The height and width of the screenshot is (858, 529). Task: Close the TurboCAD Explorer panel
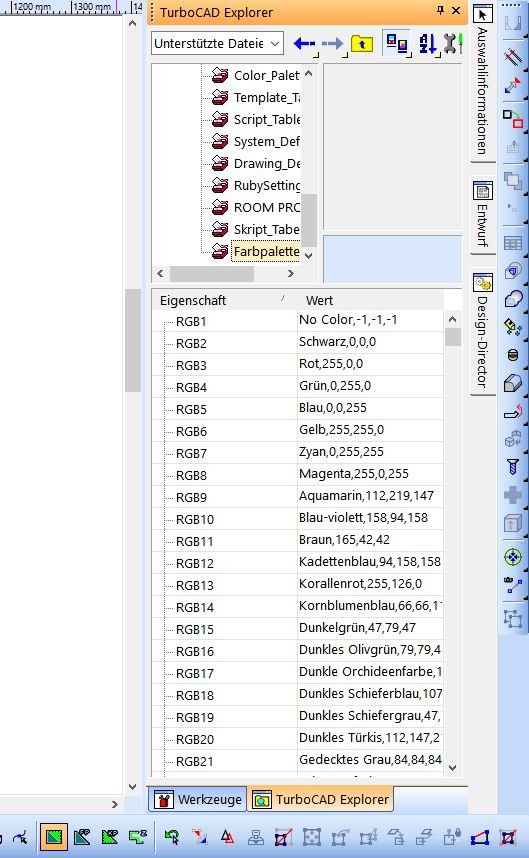click(x=456, y=10)
